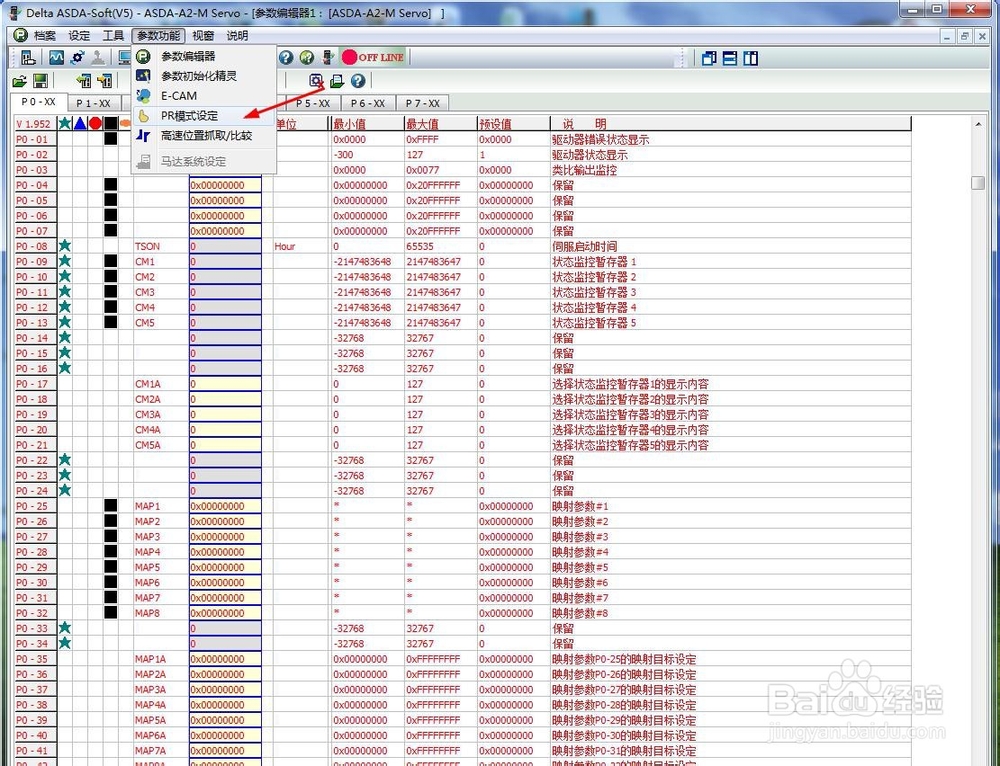Screen dimensions: 1000x766
Task: Open the 工具 menu
Action: coord(114,36)
